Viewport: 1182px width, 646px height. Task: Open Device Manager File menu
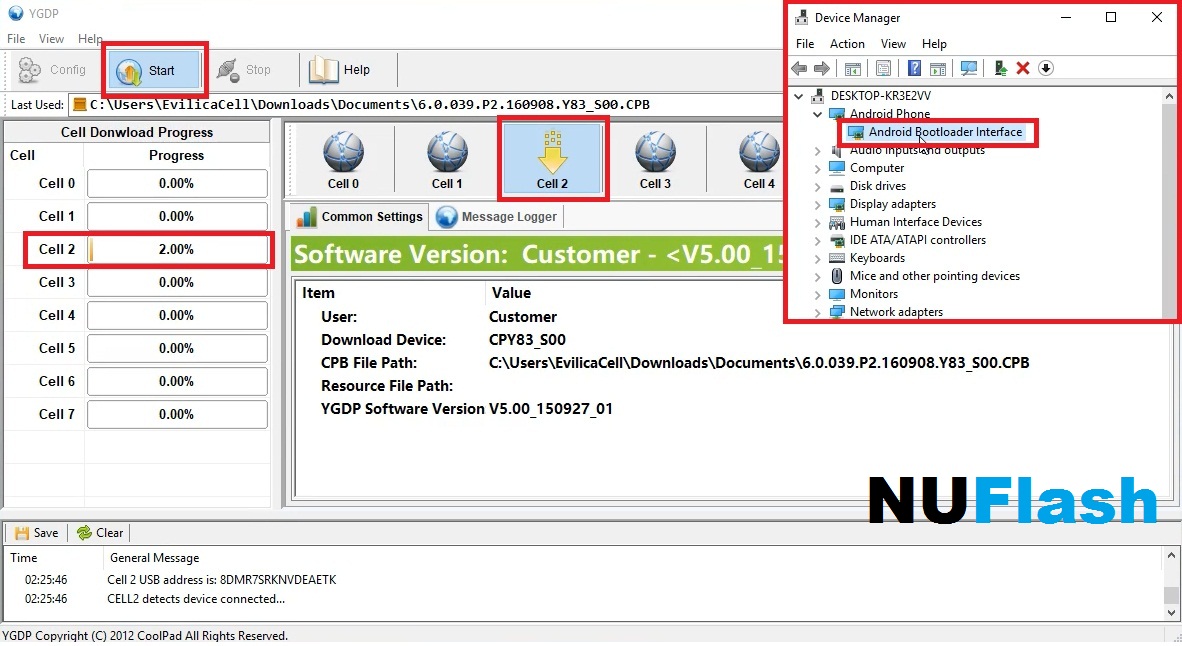(805, 44)
